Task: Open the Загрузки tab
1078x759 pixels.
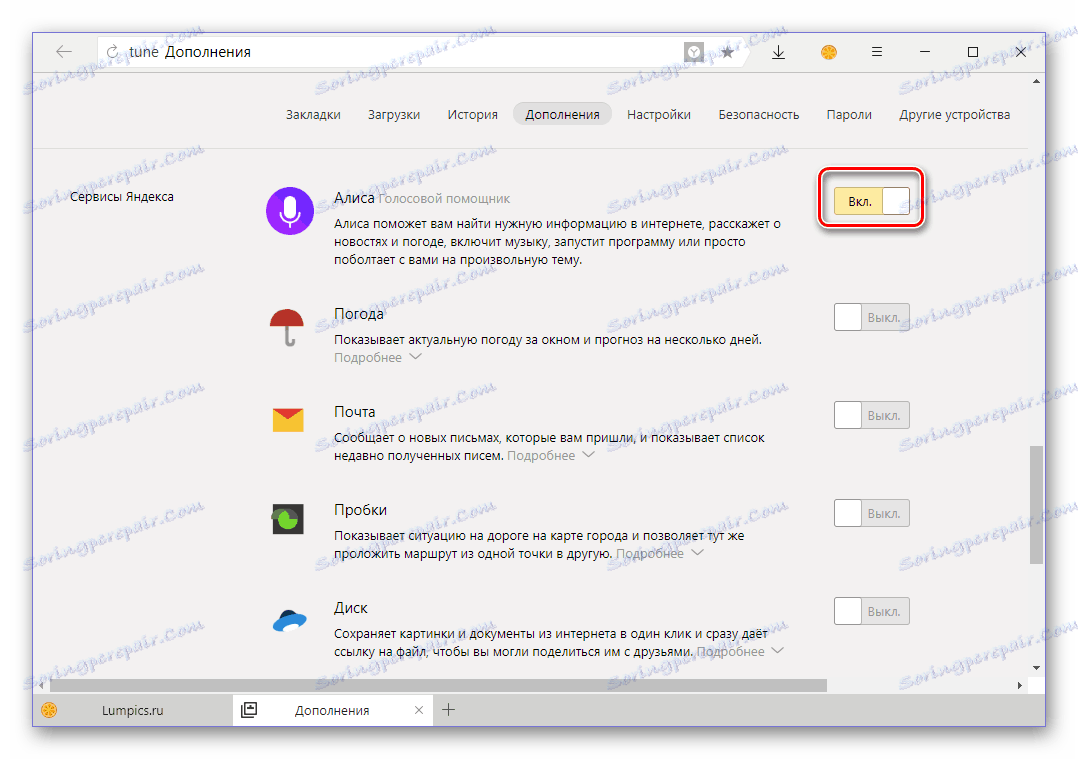Action: coord(394,115)
